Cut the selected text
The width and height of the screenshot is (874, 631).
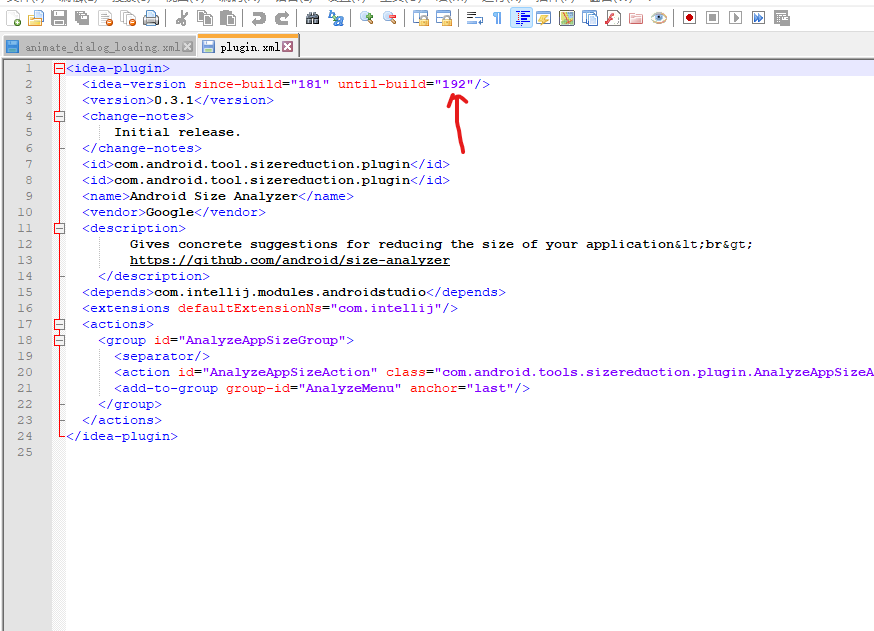(x=182, y=17)
